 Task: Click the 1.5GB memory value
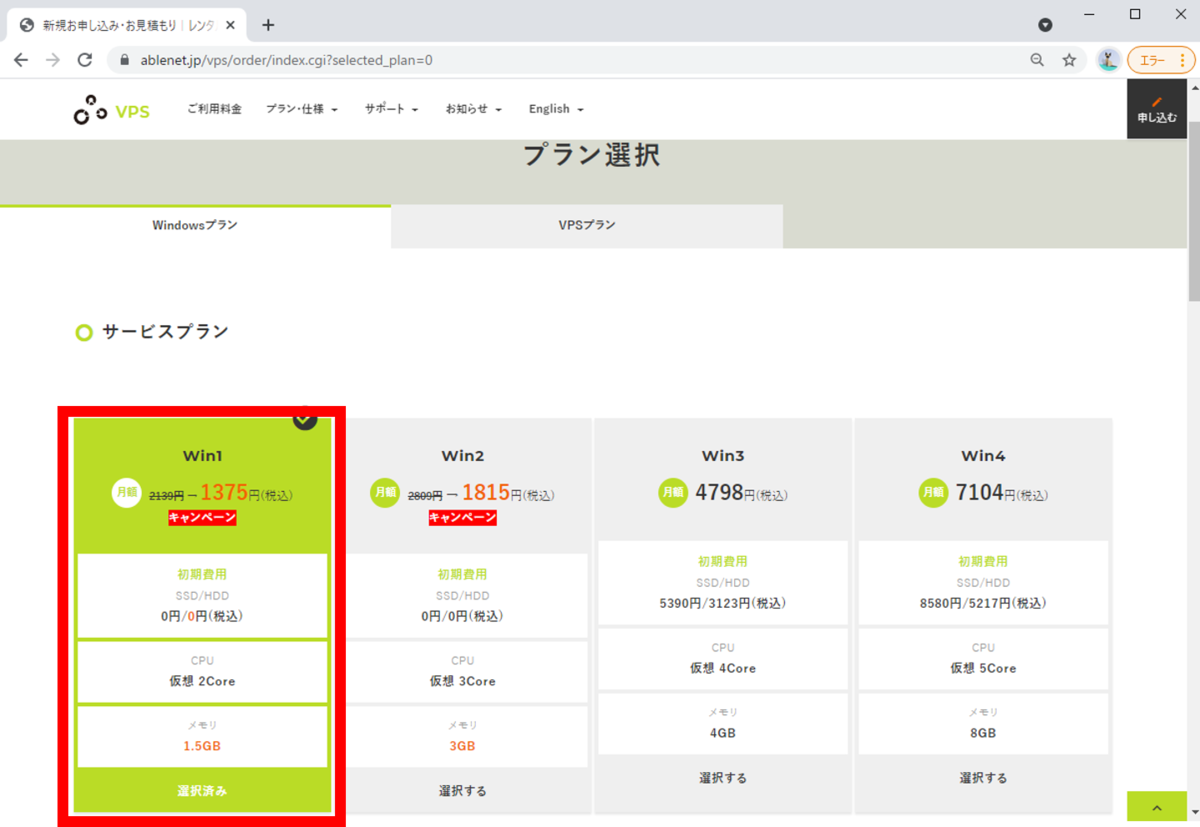coord(202,746)
